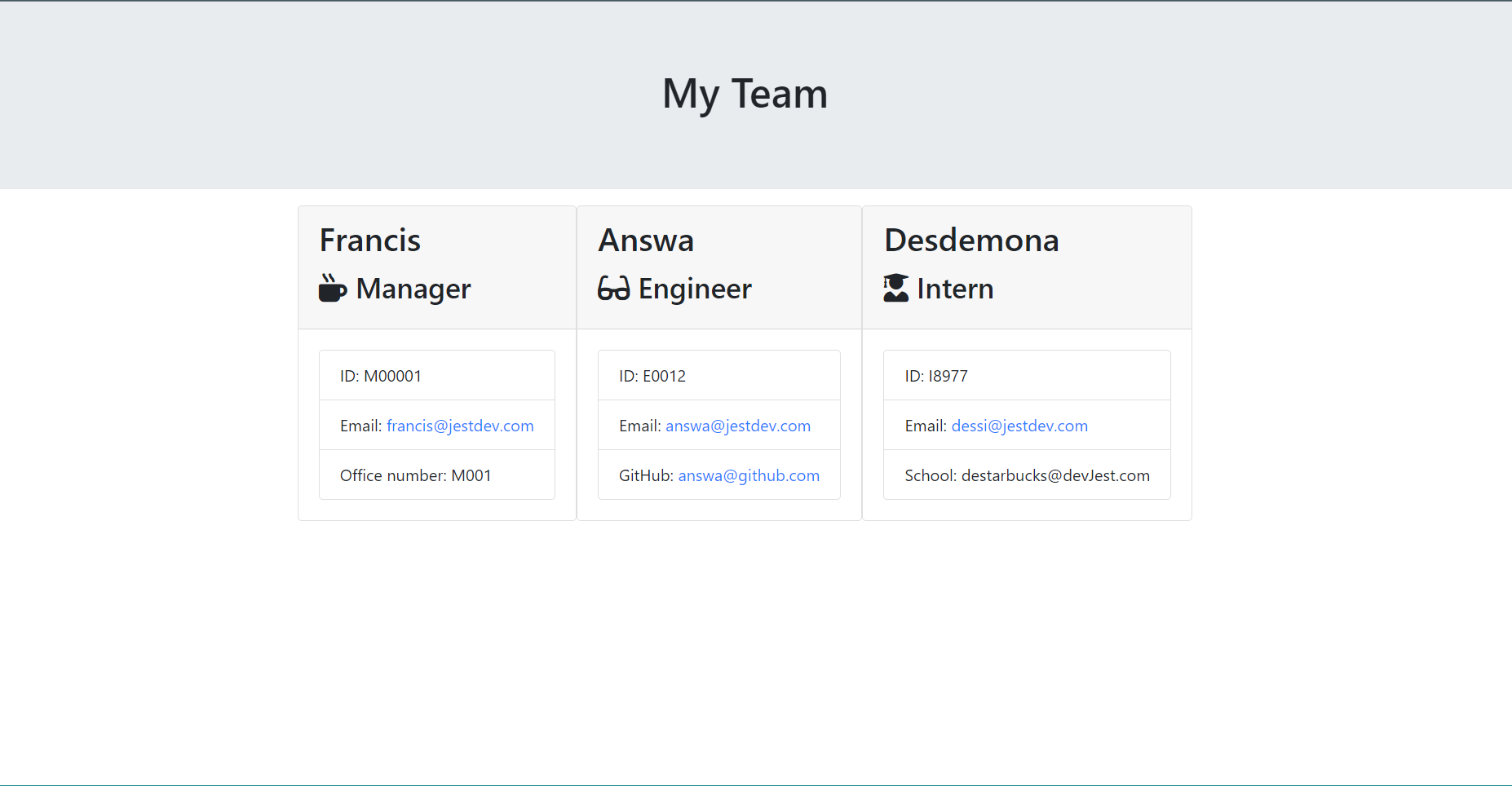Open the francis@jestdev.com email link
The image size is (1512, 786).
tap(460, 426)
